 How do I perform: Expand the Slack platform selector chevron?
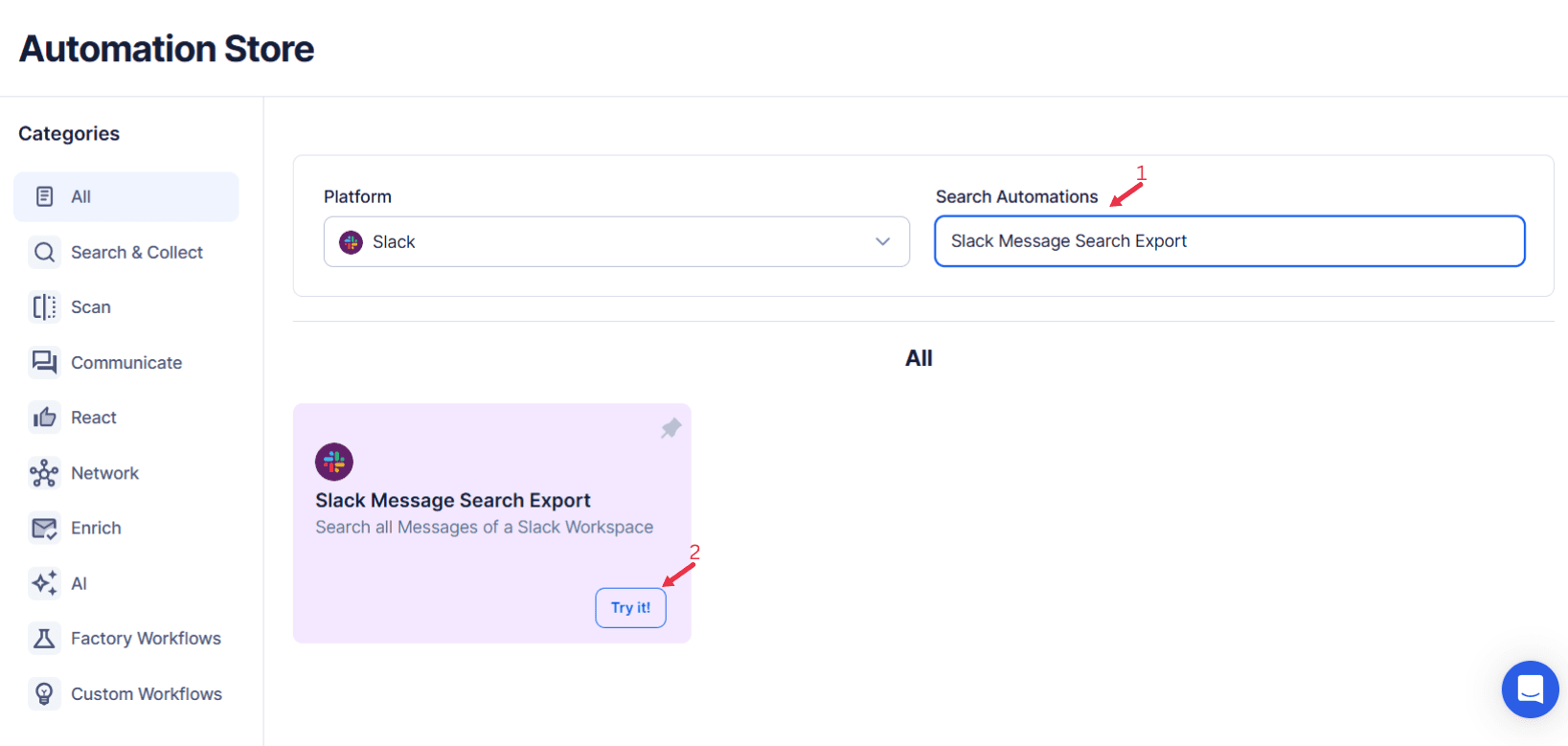click(882, 241)
